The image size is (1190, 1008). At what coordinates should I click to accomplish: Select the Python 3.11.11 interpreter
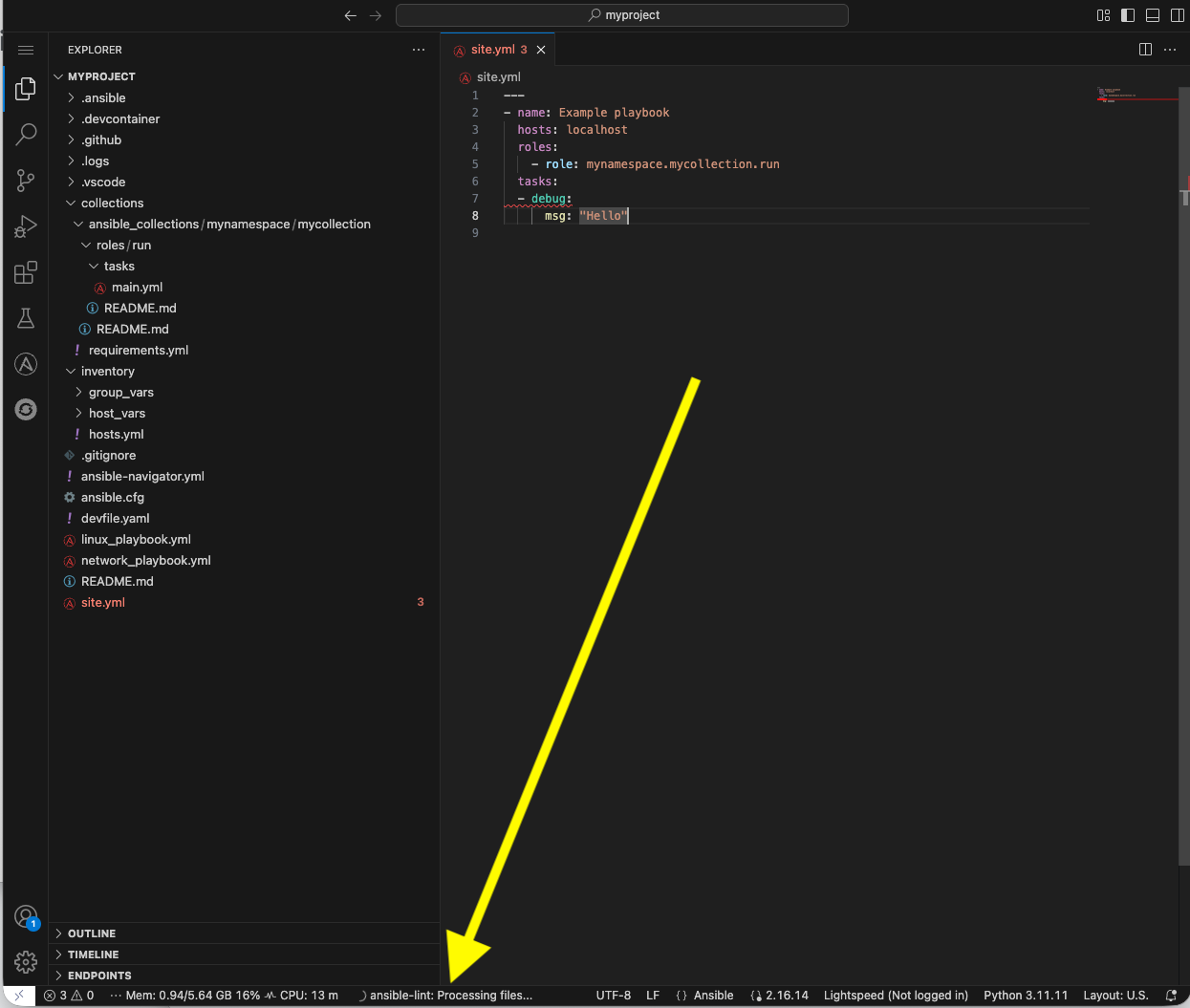click(1025, 995)
